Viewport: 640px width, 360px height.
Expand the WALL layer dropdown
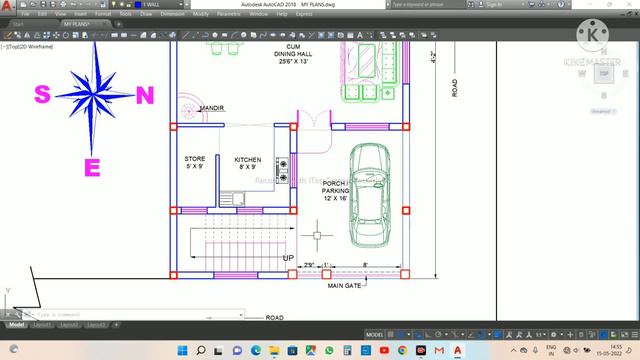point(181,4)
